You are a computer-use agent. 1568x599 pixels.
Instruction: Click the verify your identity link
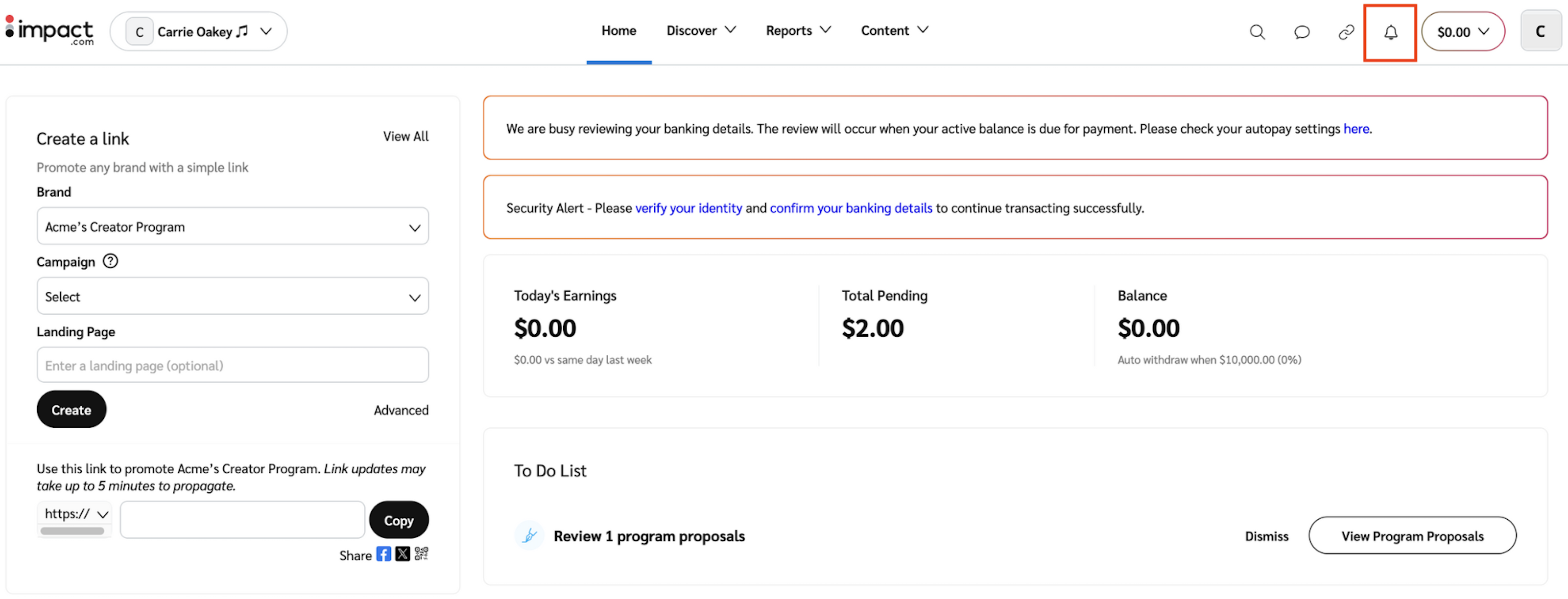pos(689,208)
